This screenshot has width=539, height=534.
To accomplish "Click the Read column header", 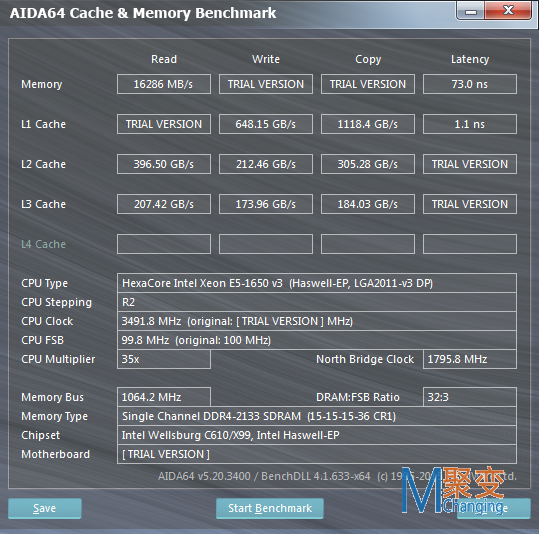I will point(164,59).
